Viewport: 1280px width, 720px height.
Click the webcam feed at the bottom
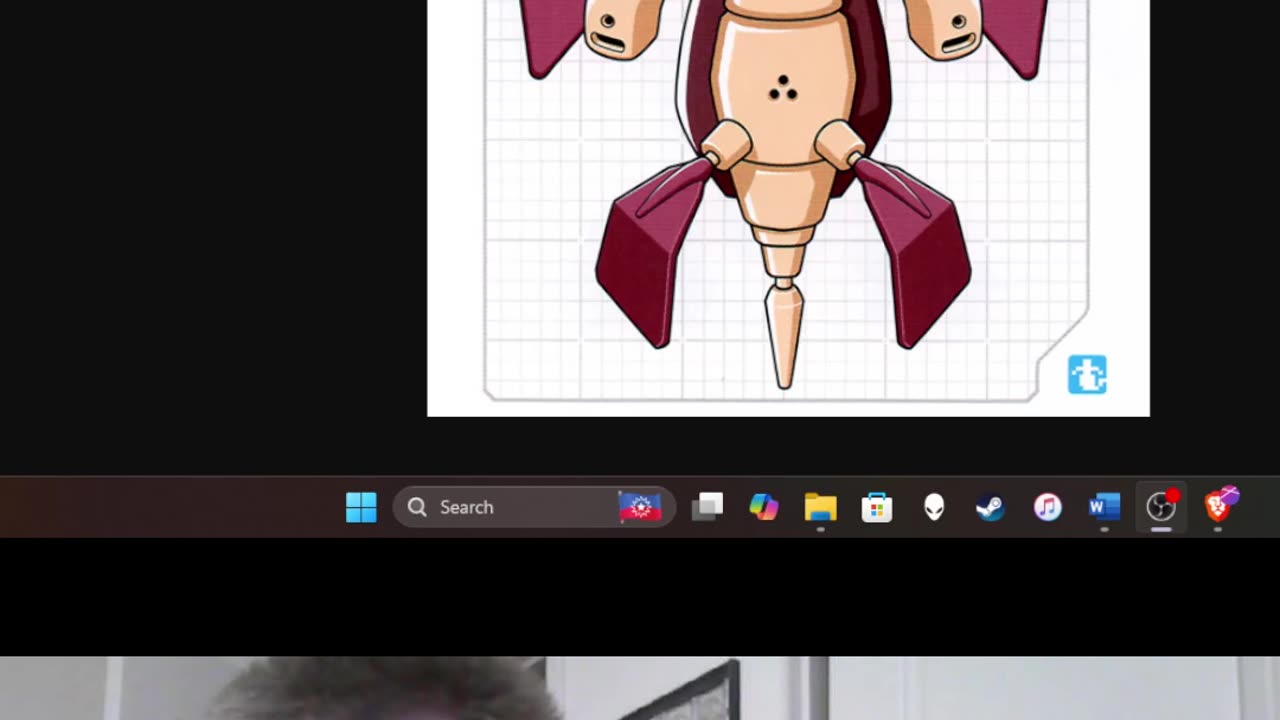tap(640, 688)
